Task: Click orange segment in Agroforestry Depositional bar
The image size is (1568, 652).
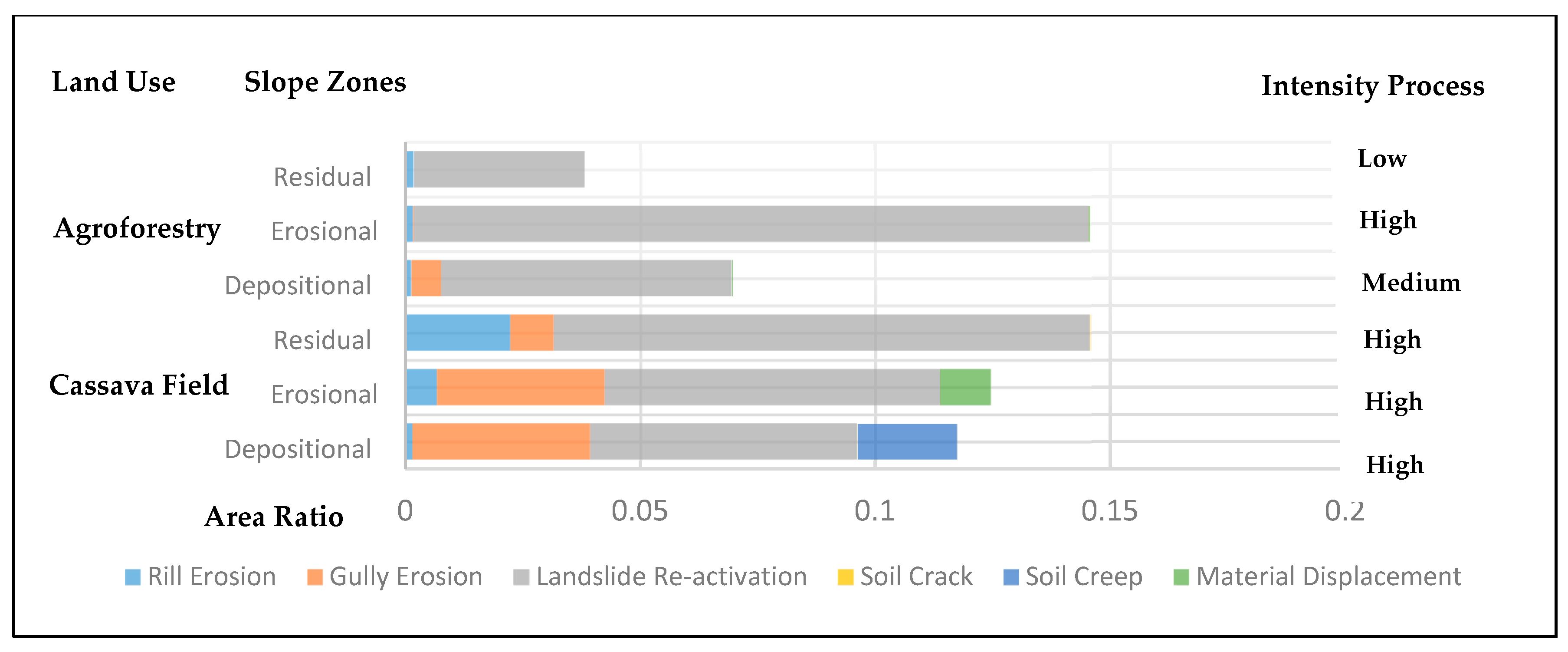Action: 426,278
